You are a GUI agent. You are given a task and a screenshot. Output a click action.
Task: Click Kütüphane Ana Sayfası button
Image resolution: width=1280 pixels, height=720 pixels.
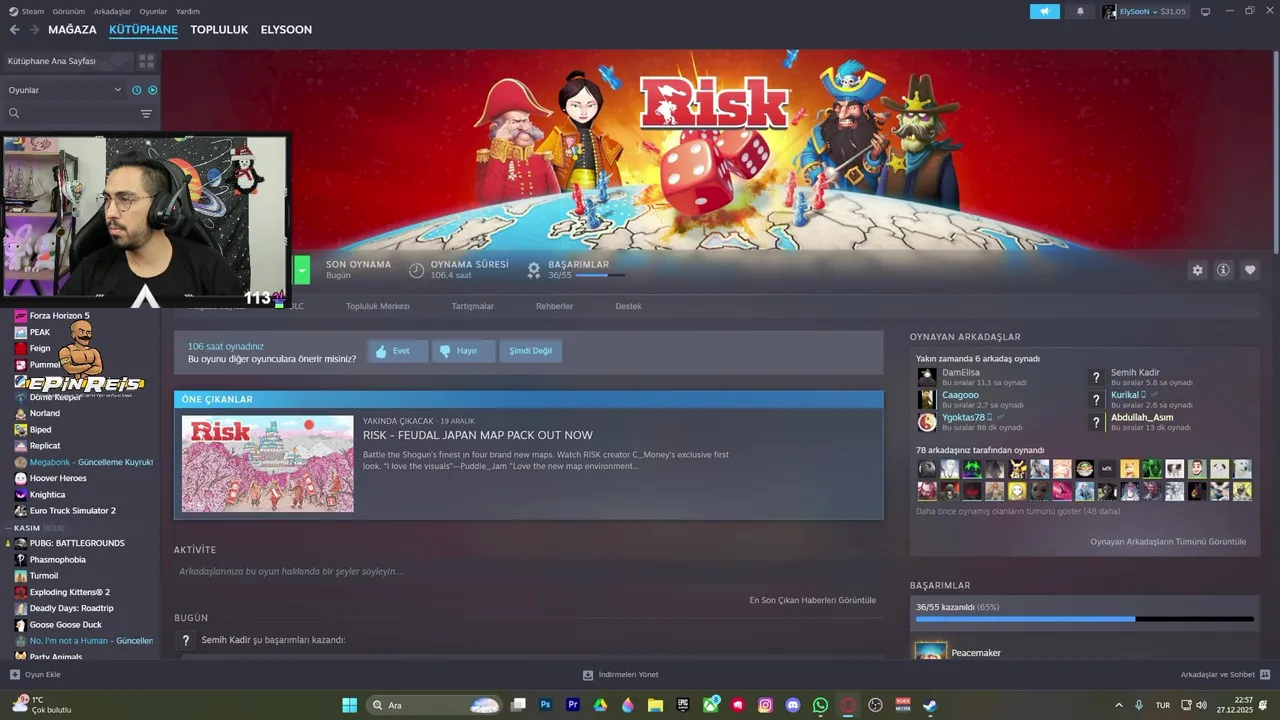point(66,61)
